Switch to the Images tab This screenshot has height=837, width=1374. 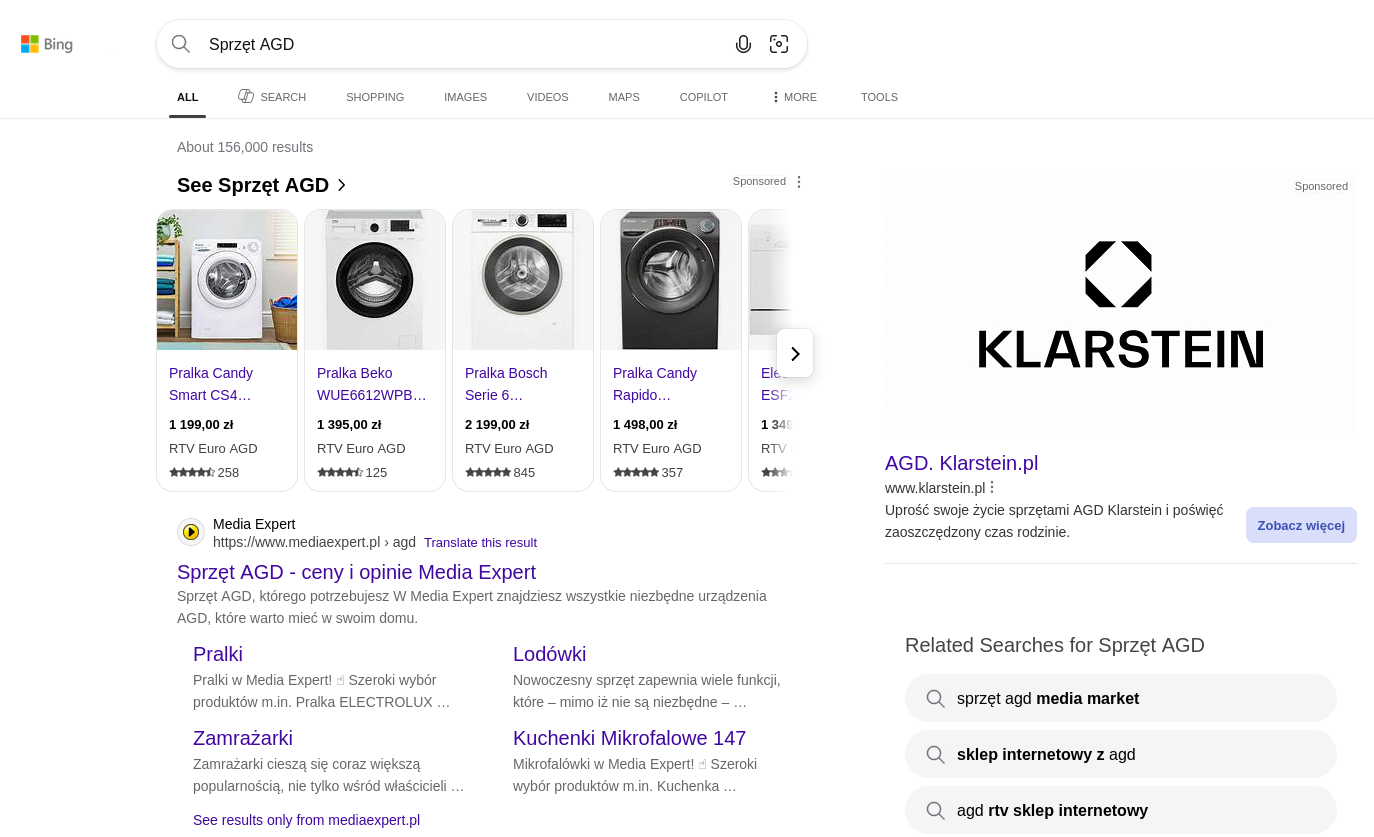(x=465, y=97)
